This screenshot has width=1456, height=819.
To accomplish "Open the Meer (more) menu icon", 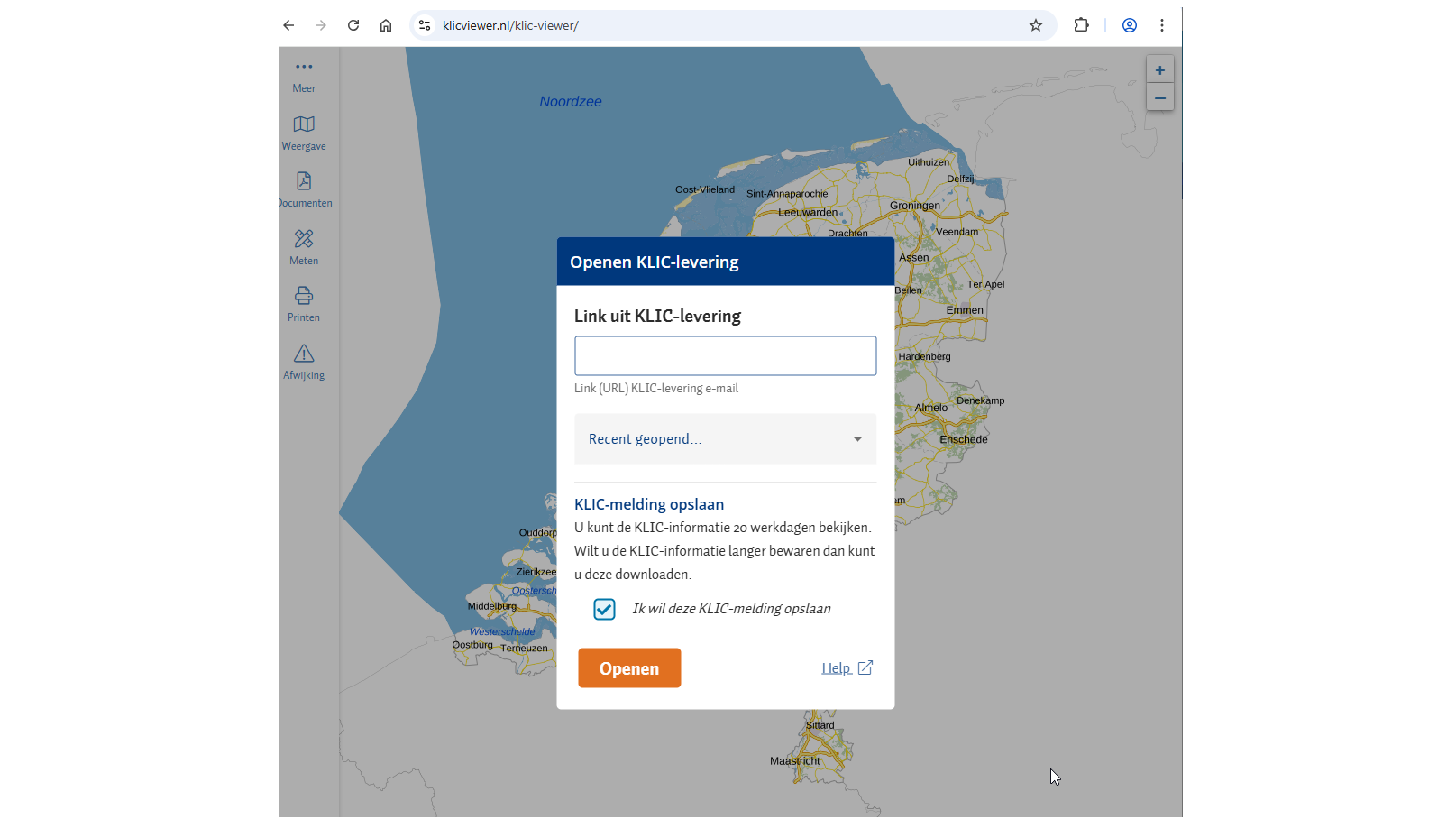I will pos(304,68).
